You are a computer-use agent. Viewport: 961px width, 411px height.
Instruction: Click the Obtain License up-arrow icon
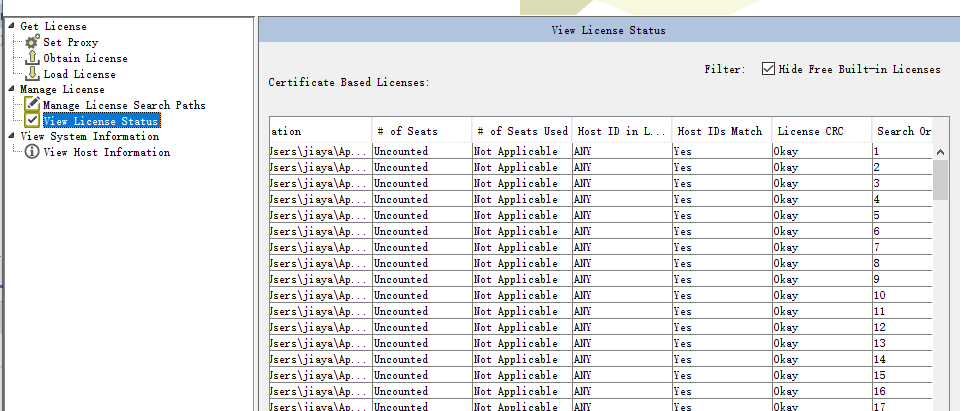32,58
